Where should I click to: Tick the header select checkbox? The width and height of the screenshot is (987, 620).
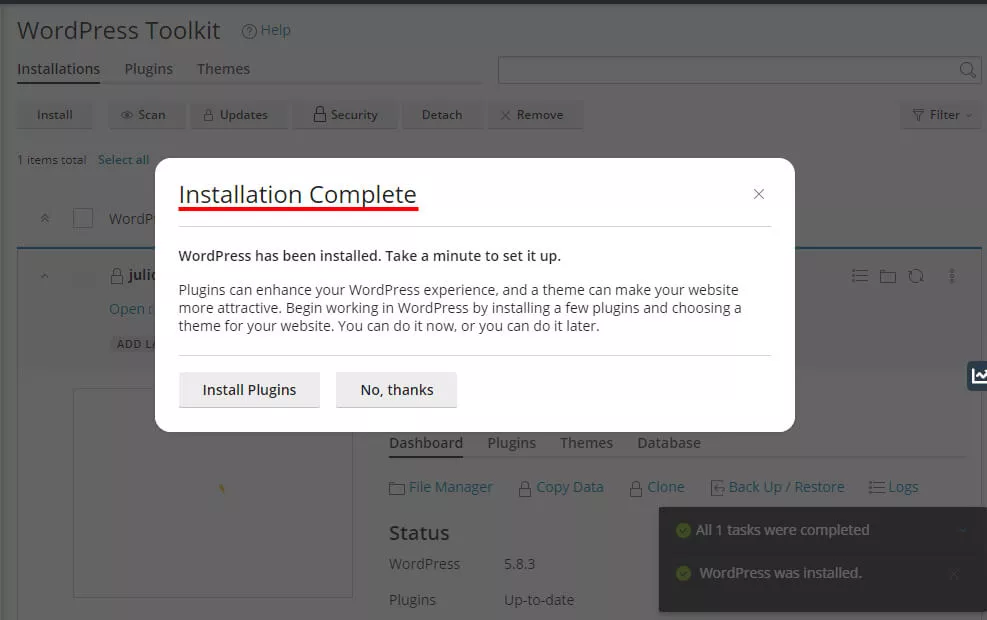(x=83, y=218)
